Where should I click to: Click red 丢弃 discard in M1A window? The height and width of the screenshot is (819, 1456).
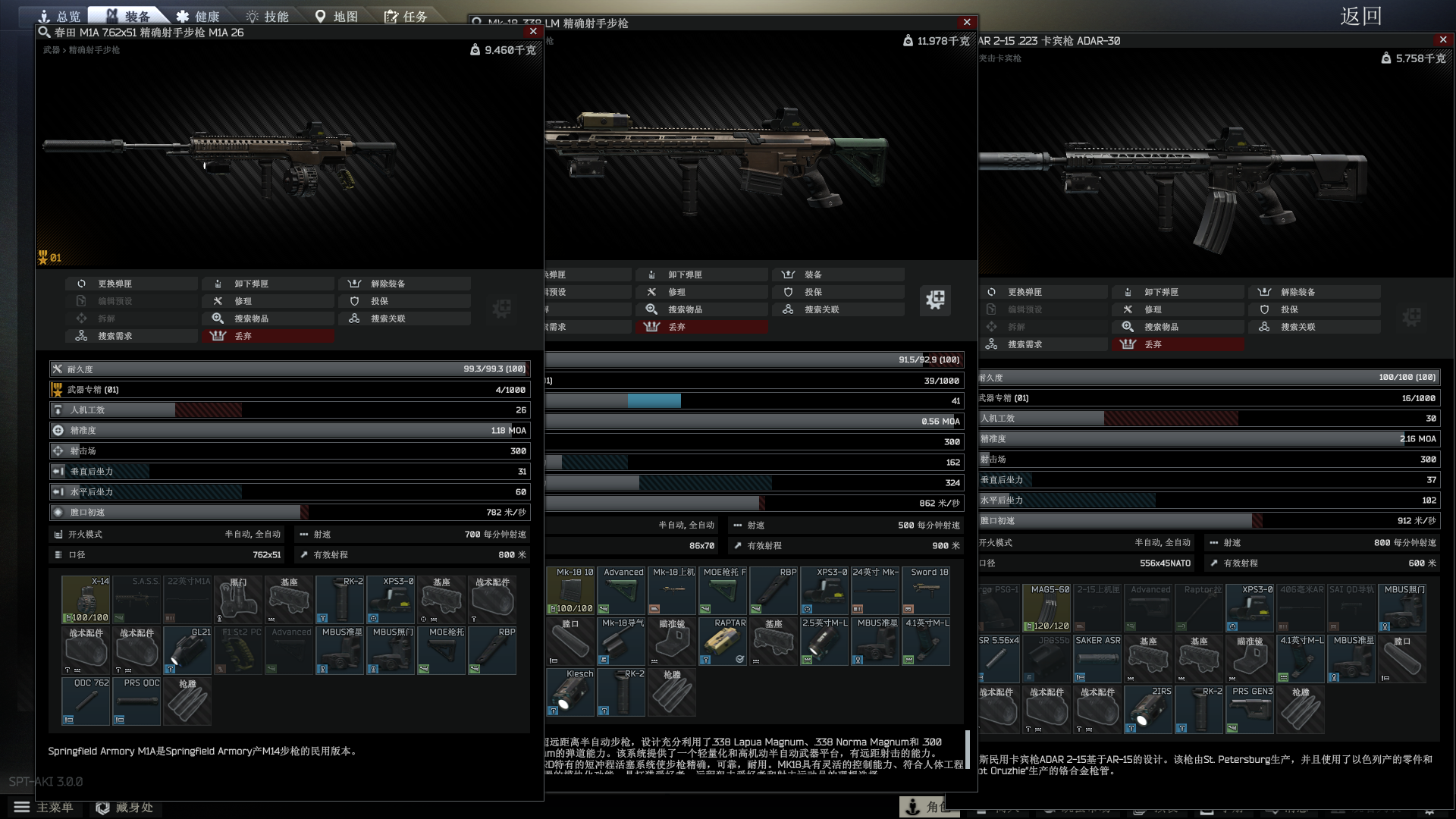tap(268, 336)
